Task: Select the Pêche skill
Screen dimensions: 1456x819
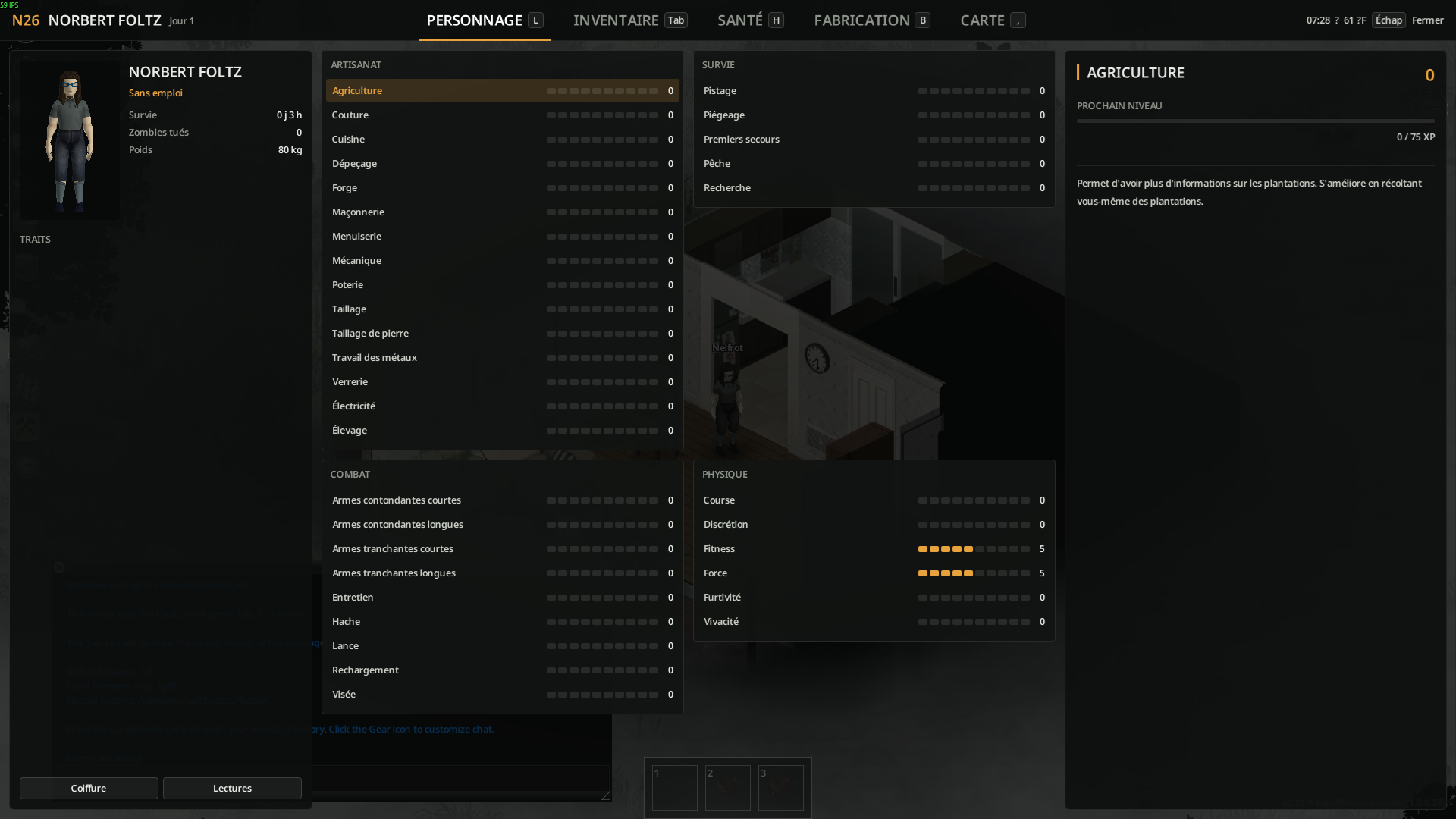Action: 874,163
